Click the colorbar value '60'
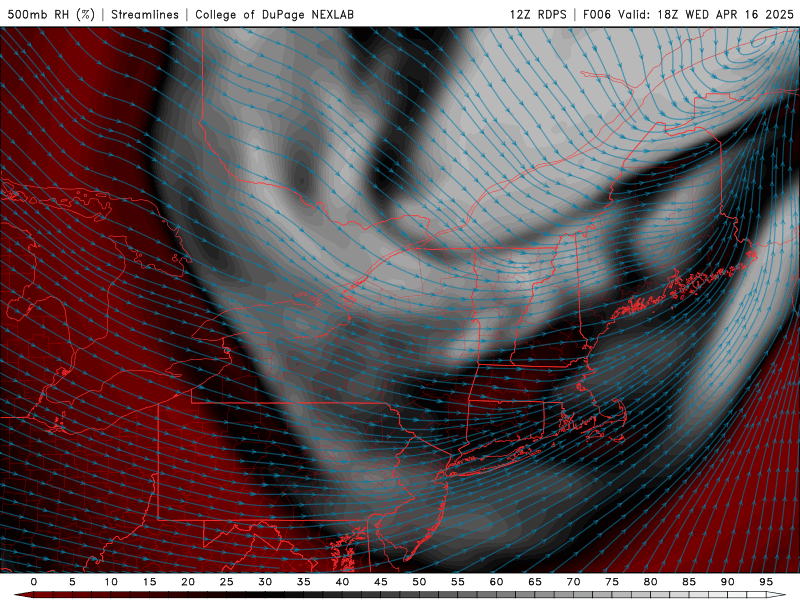 click(x=496, y=582)
